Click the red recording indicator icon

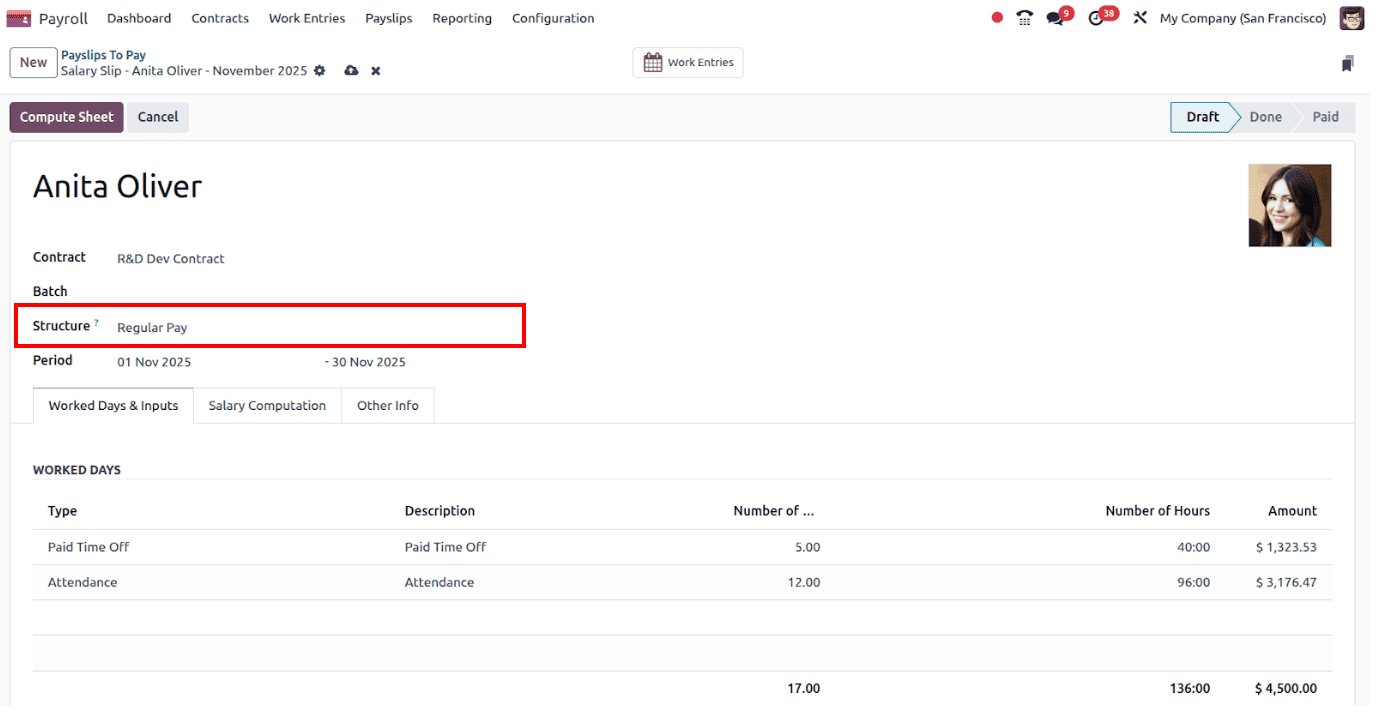click(996, 17)
